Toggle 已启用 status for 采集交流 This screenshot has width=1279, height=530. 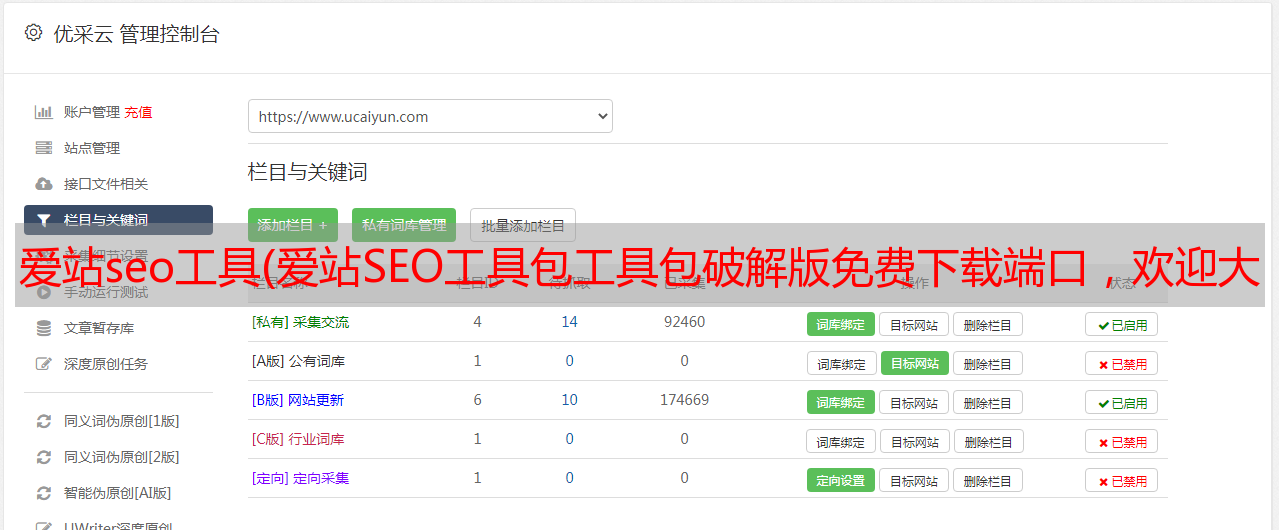pyautogui.click(x=1122, y=324)
